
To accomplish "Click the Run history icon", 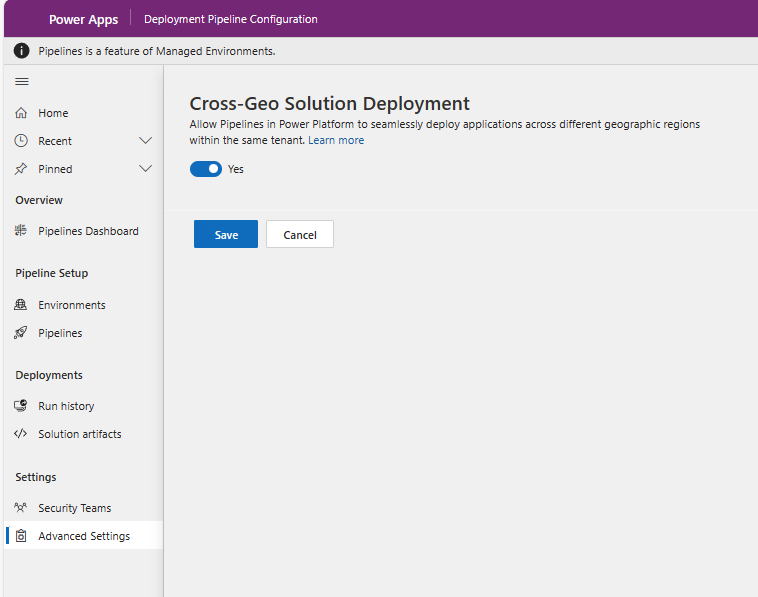I will (21, 406).
